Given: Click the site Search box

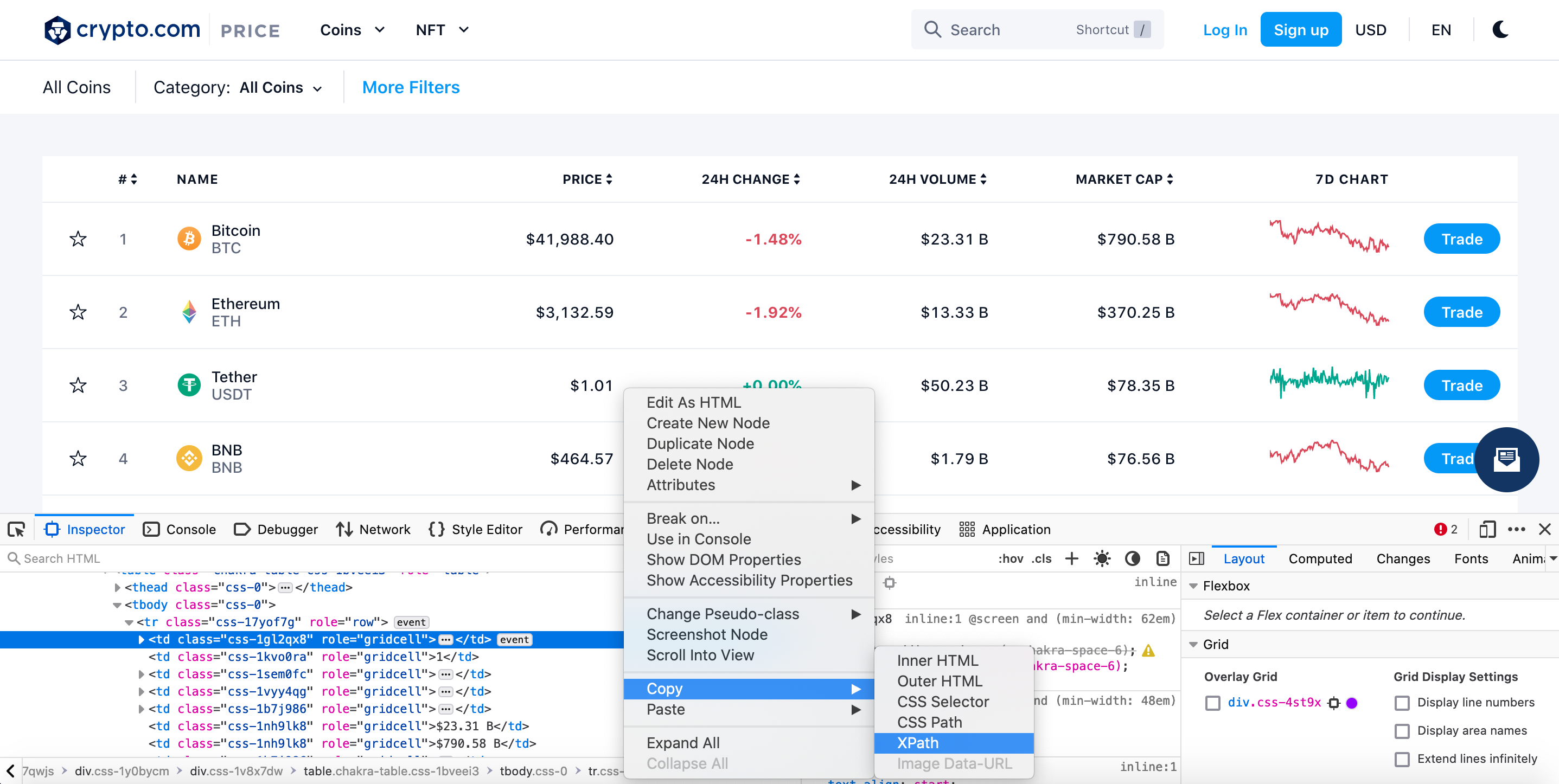Looking at the screenshot, I should click(x=1037, y=30).
